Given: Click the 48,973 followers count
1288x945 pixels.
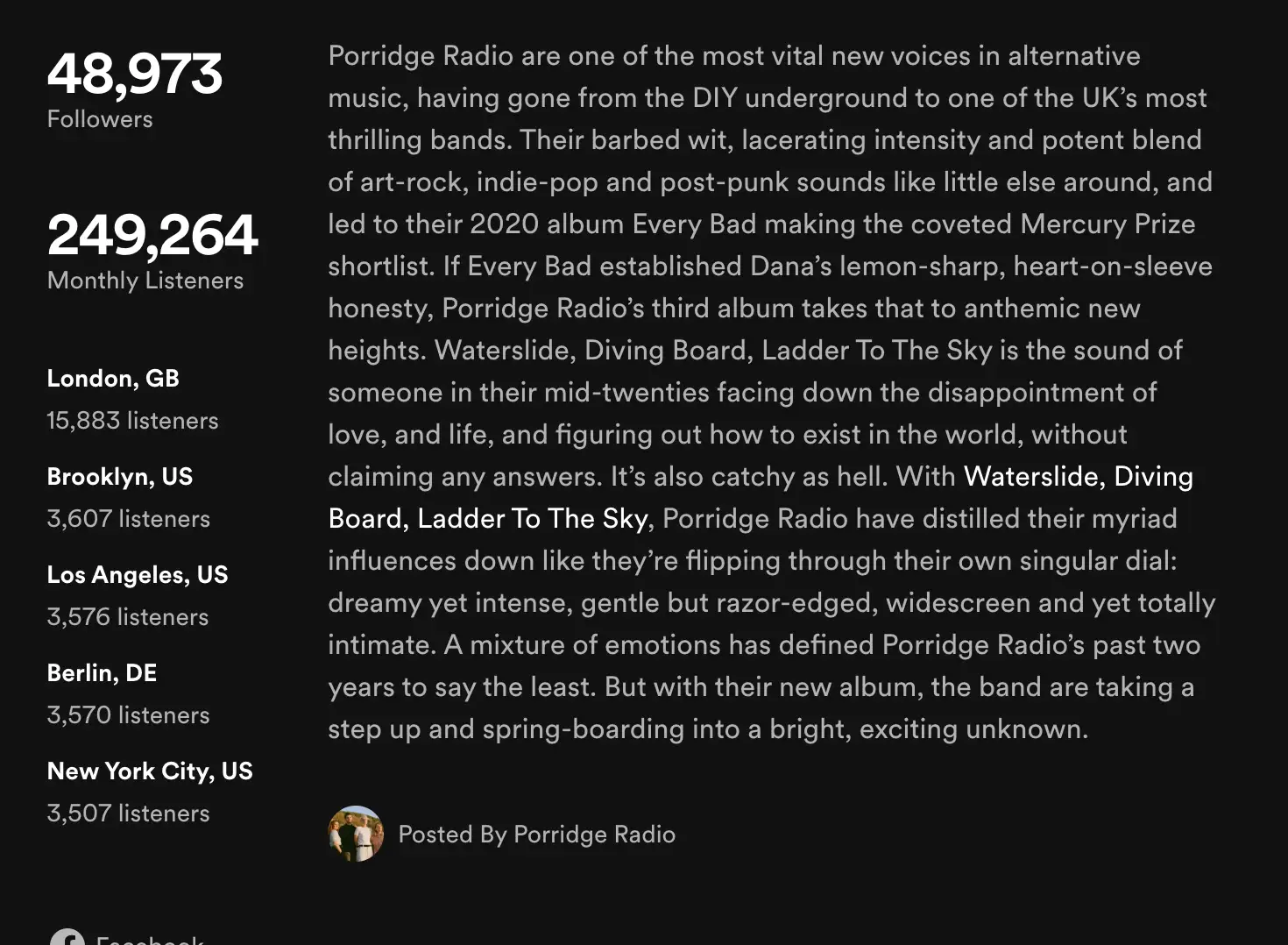Looking at the screenshot, I should pyautogui.click(x=135, y=74).
